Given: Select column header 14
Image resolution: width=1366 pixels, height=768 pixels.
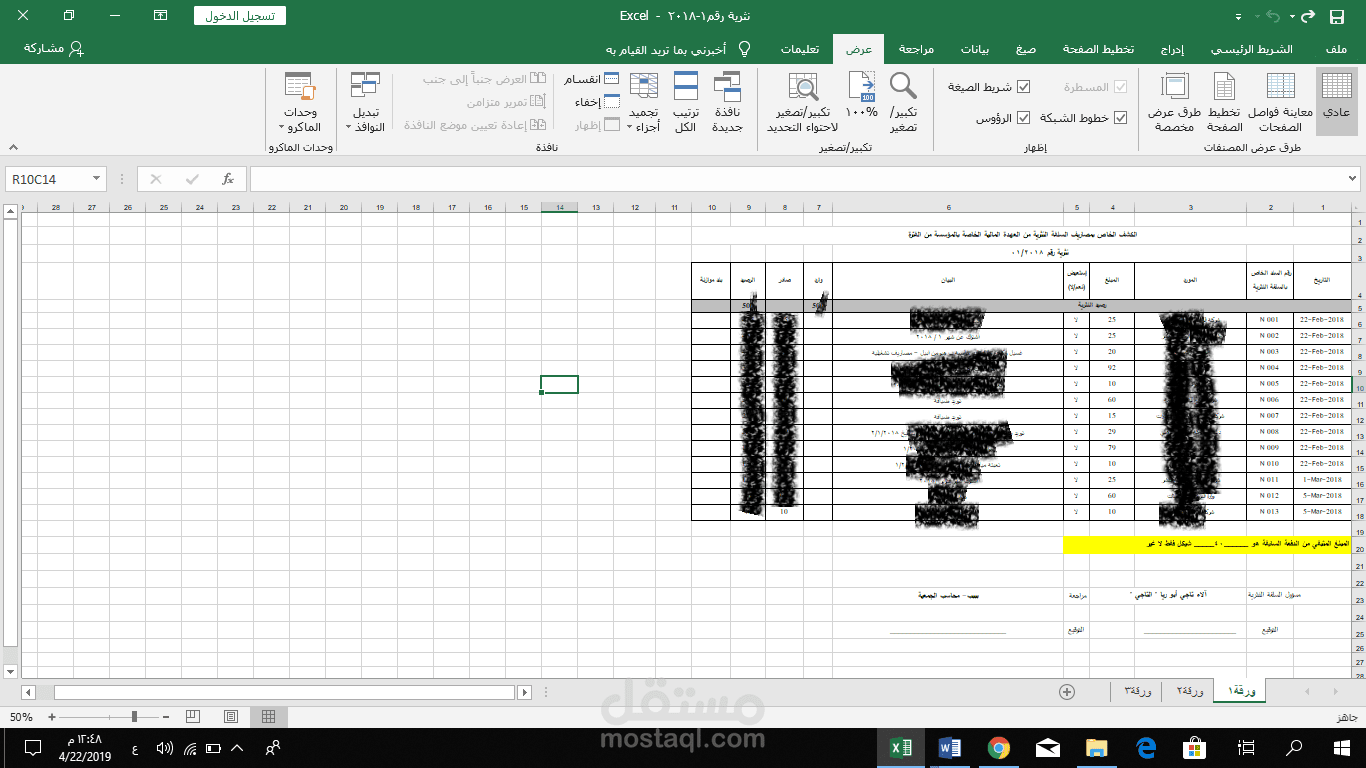Looking at the screenshot, I should 560,208.
